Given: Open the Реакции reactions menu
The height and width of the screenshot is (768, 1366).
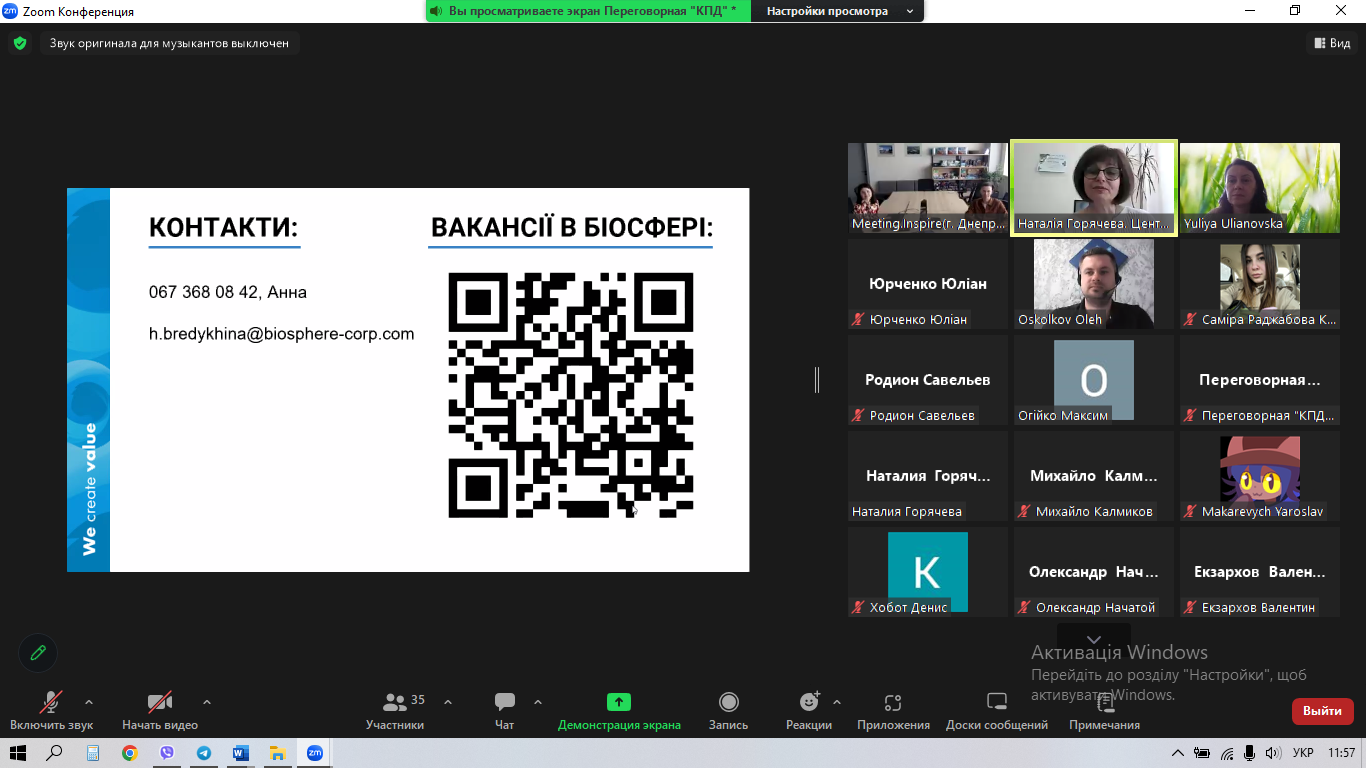Looking at the screenshot, I should (809, 711).
